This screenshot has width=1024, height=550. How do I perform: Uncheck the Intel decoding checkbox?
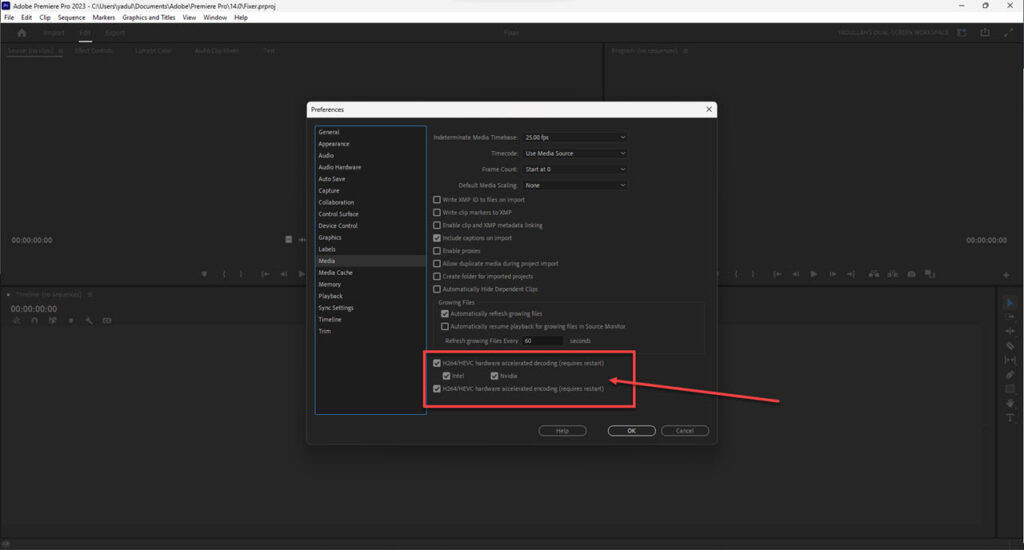(447, 376)
